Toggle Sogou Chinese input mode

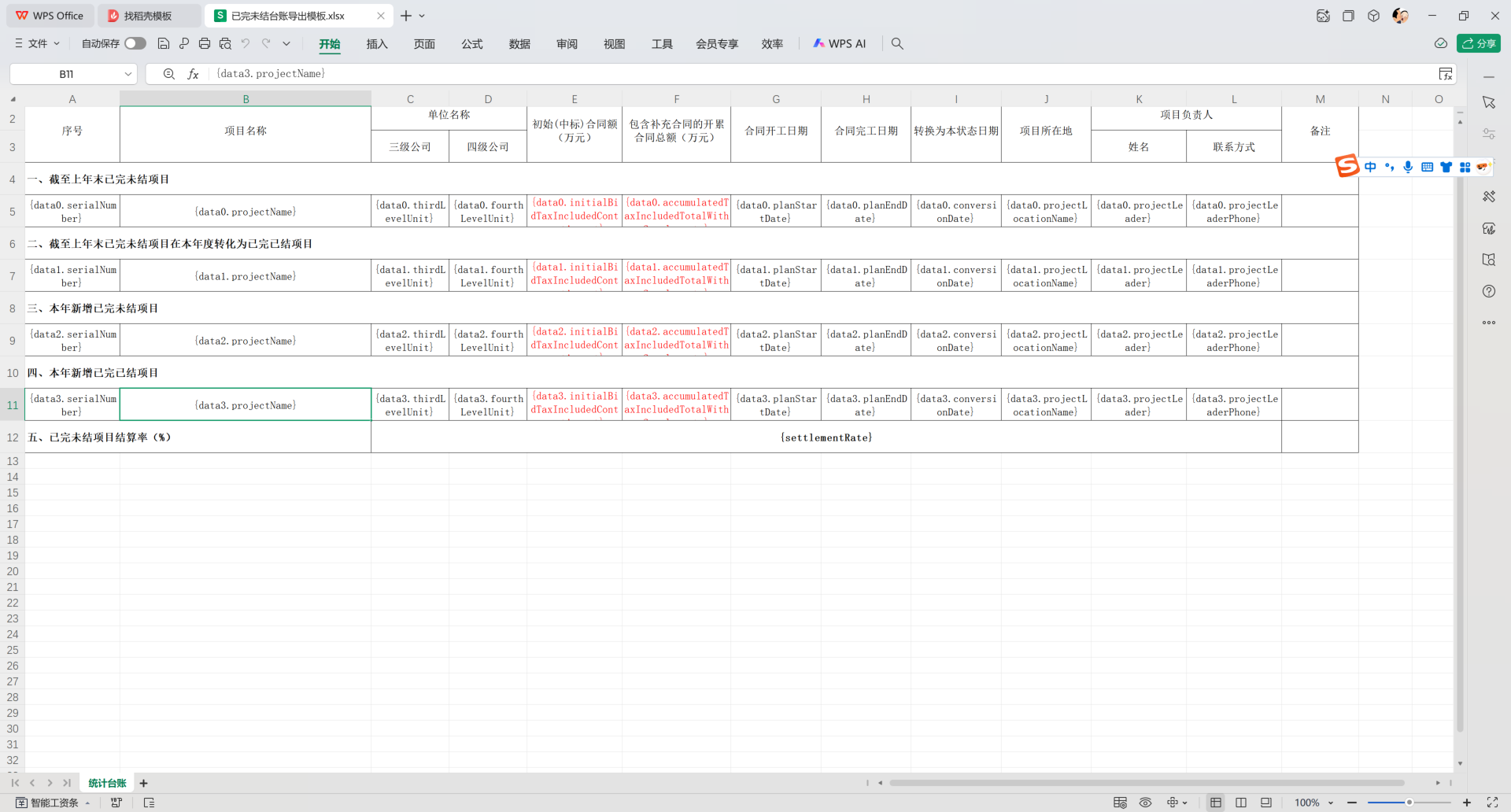pyautogui.click(x=1370, y=167)
